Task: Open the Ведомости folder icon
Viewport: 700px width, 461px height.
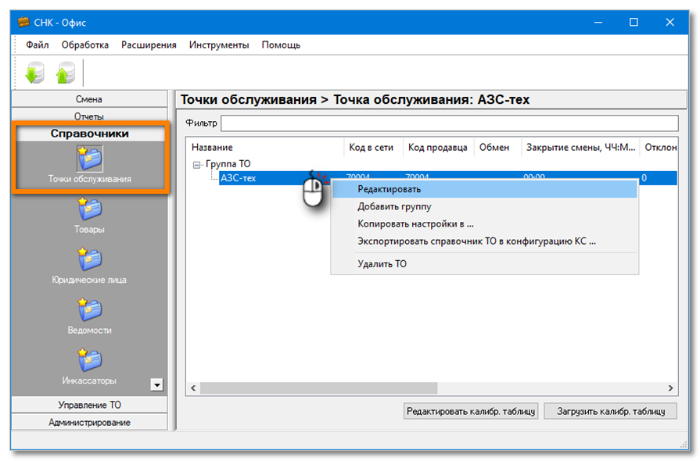Action: click(89, 310)
